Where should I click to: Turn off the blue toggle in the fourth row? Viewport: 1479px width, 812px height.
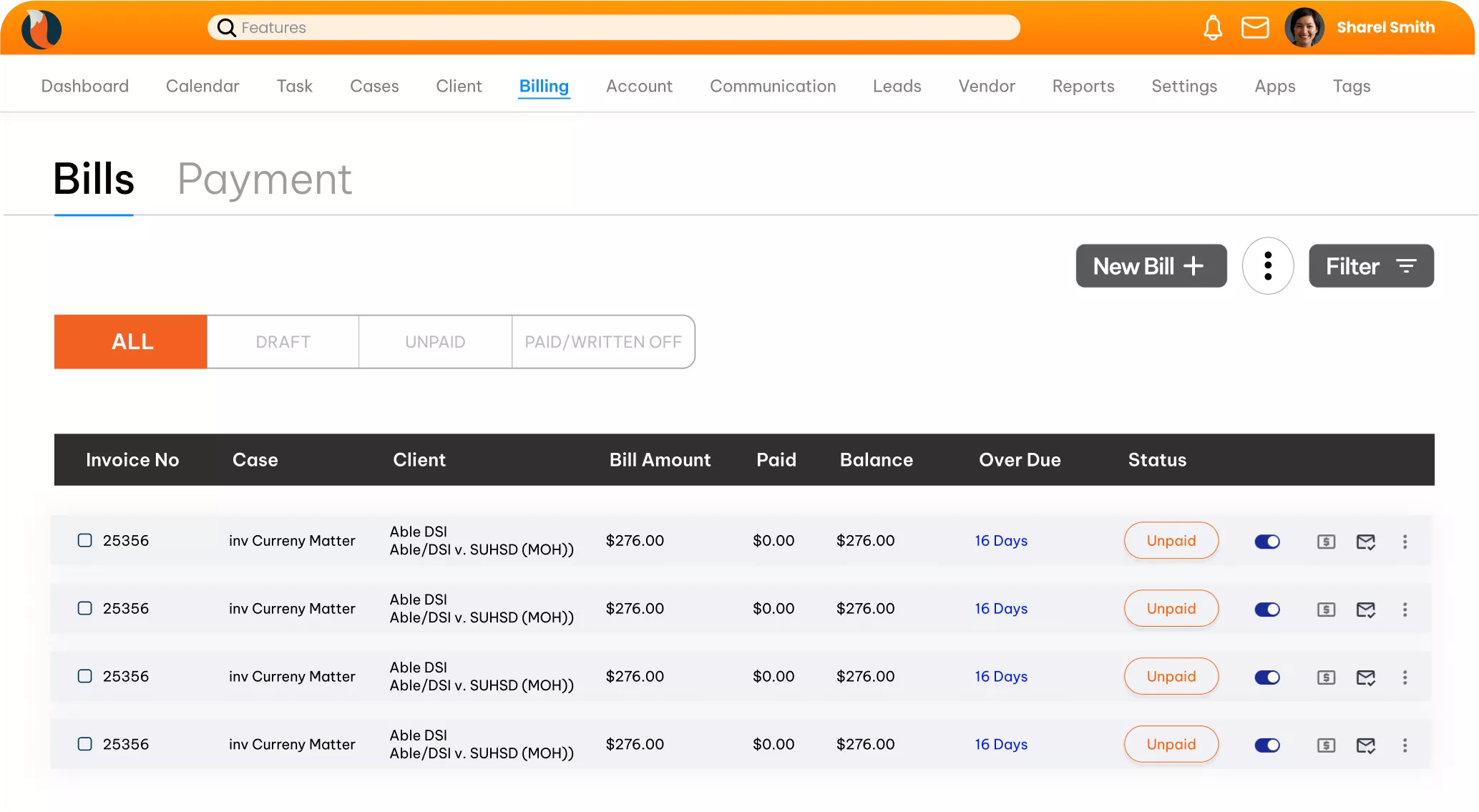pos(1267,745)
